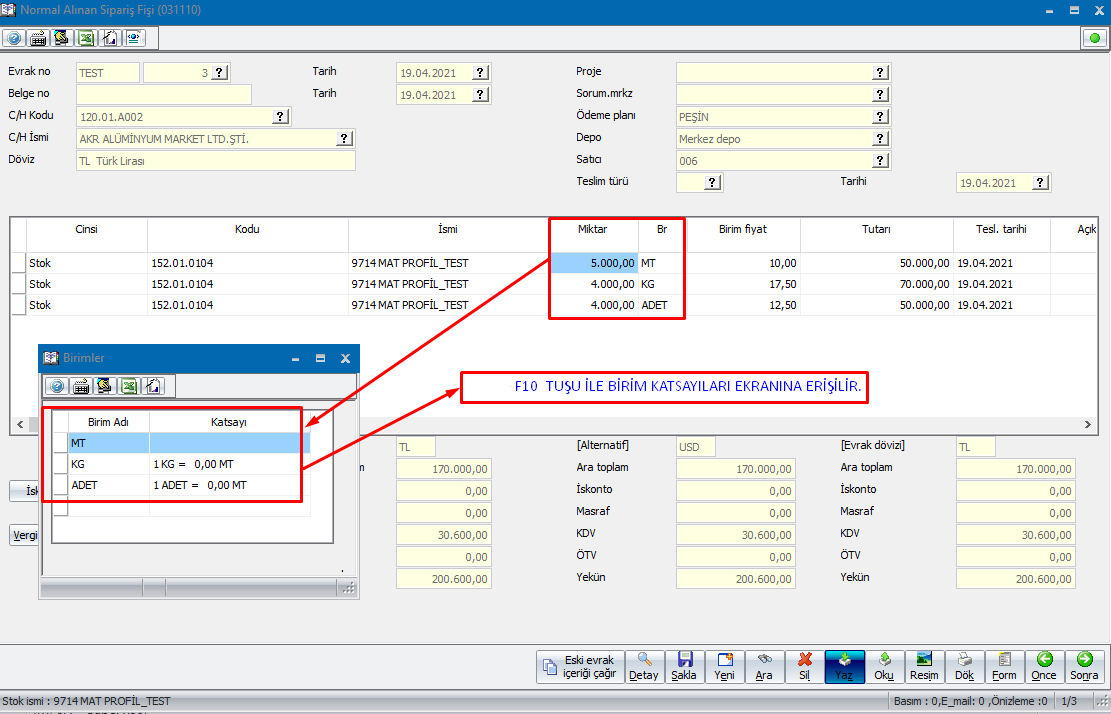
Task: Click Kodu column header in order grid
Action: coord(247,230)
